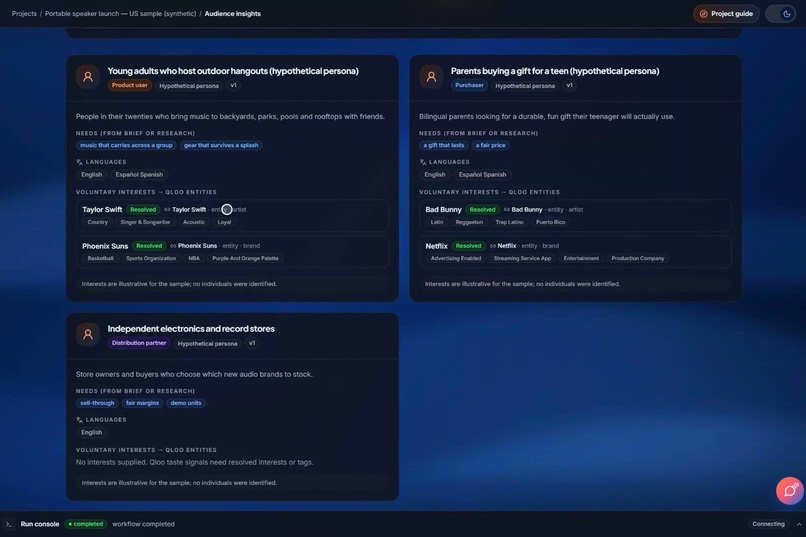Screen dimensions: 806x537
Task: Select 'gear that survives a splash' tag
Action: (x=221, y=145)
